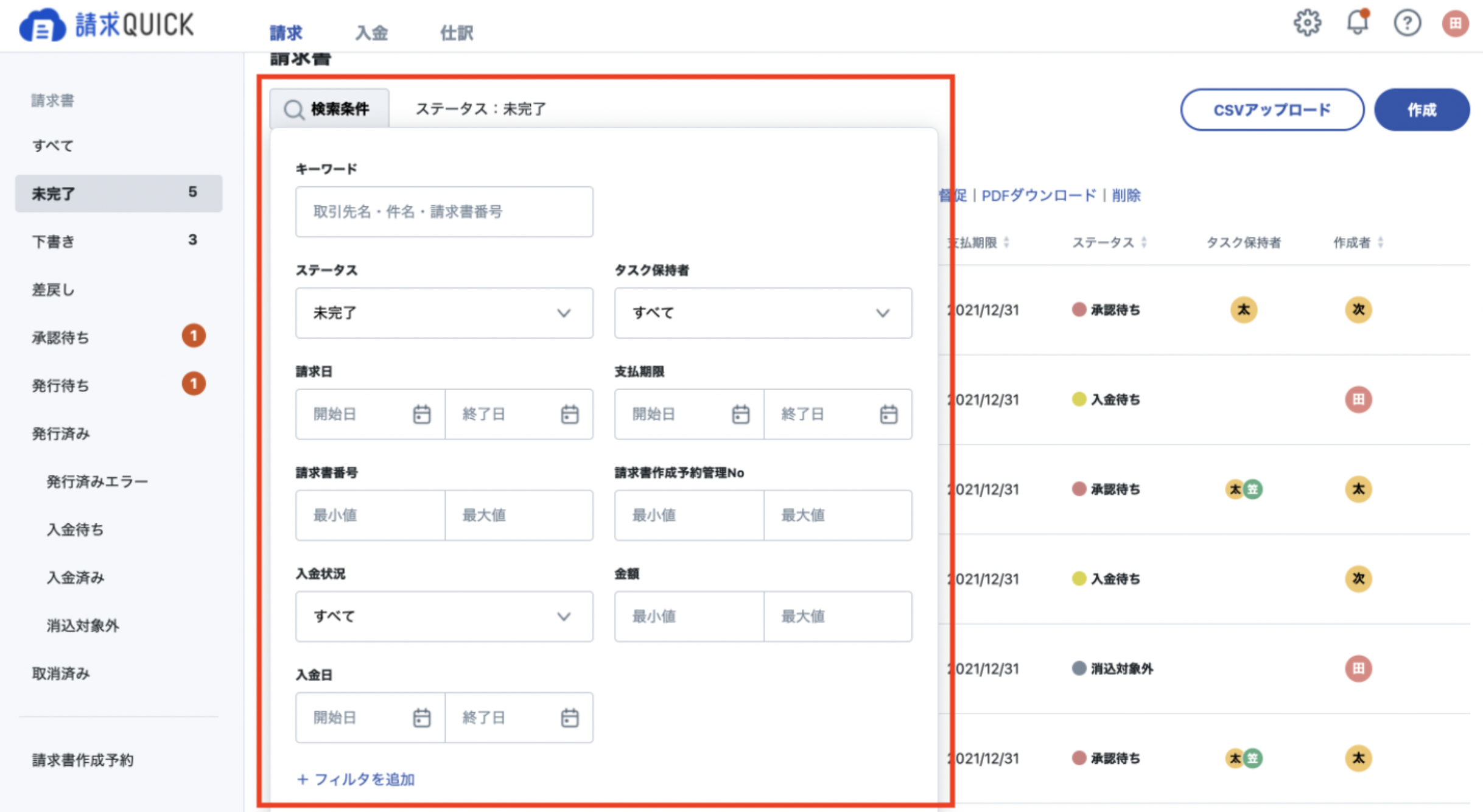Click the 作成 button

(1422, 110)
